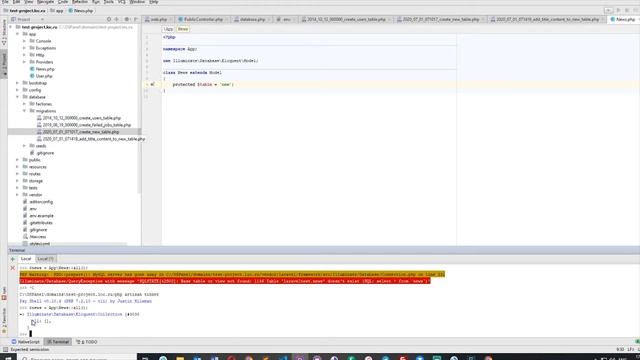The width and height of the screenshot is (640, 360).
Task: Switch to the first Local terminal tab
Action: pyautogui.click(x=26, y=259)
